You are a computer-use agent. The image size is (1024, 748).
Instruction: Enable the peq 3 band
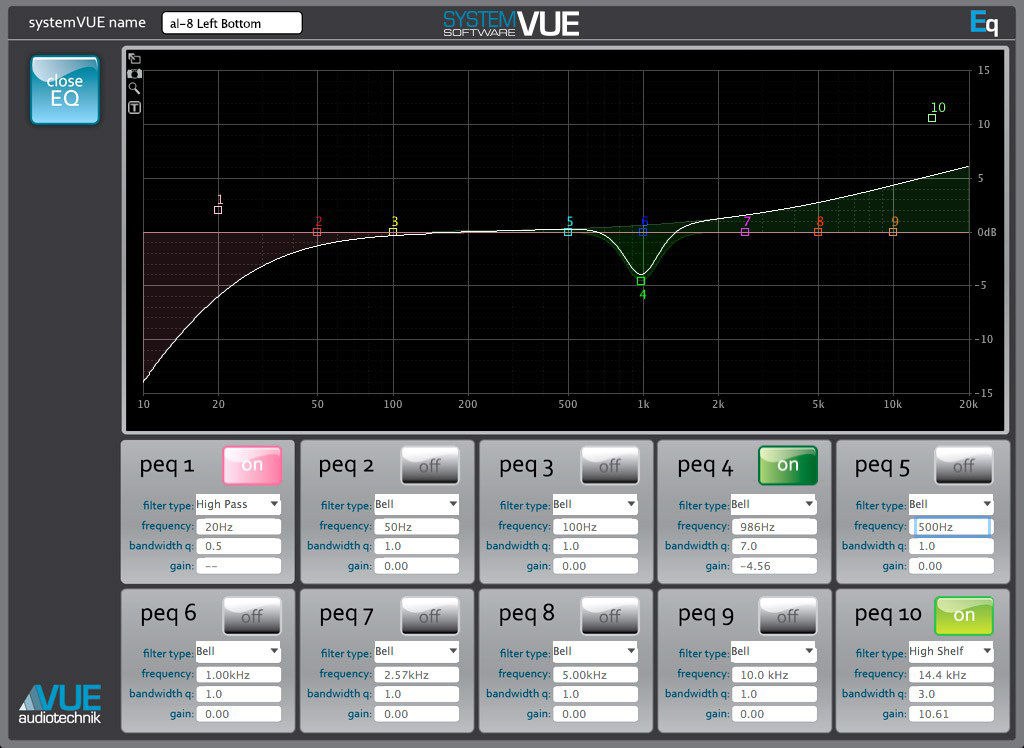point(609,464)
